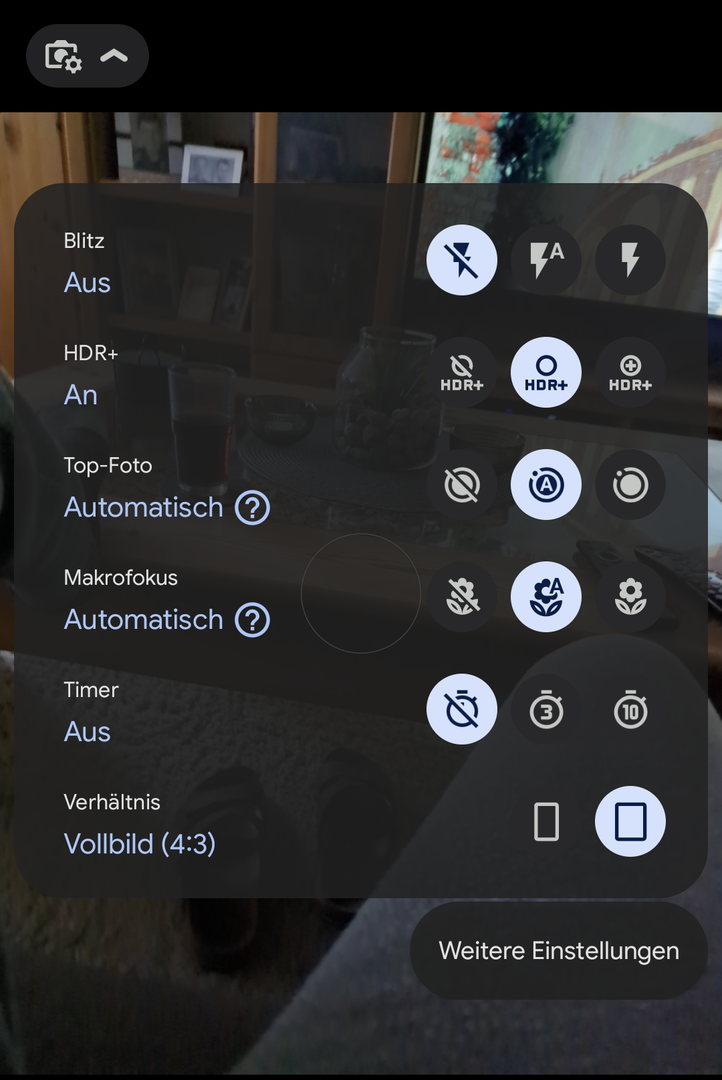Viewport: 722px width, 1080px height.
Task: Choose tall 16:9 aspect ratio
Action: (546, 822)
